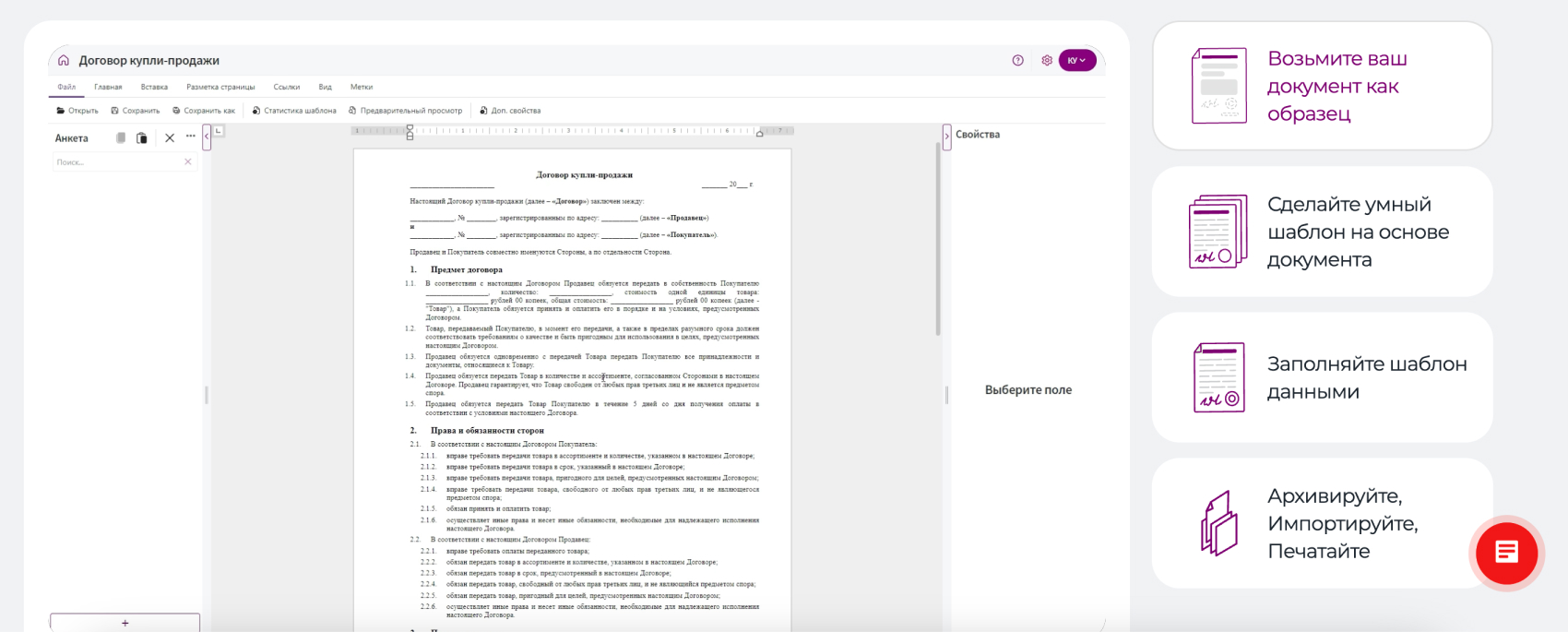Click the signed document icon in Заполняйте card
The image size is (1568, 632).
coord(1219,377)
